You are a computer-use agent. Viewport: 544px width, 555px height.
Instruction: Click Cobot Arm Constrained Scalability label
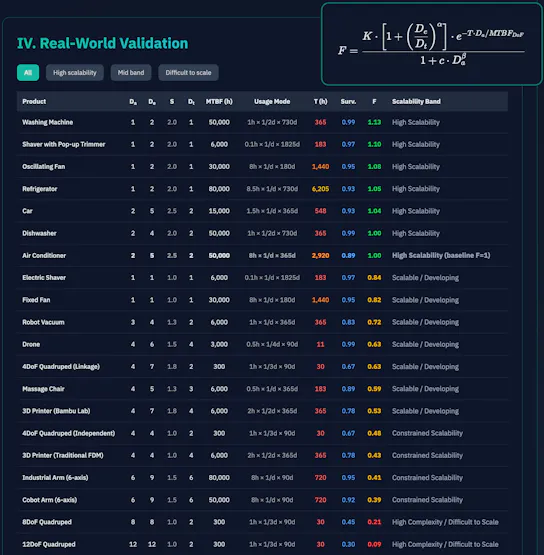427,500
